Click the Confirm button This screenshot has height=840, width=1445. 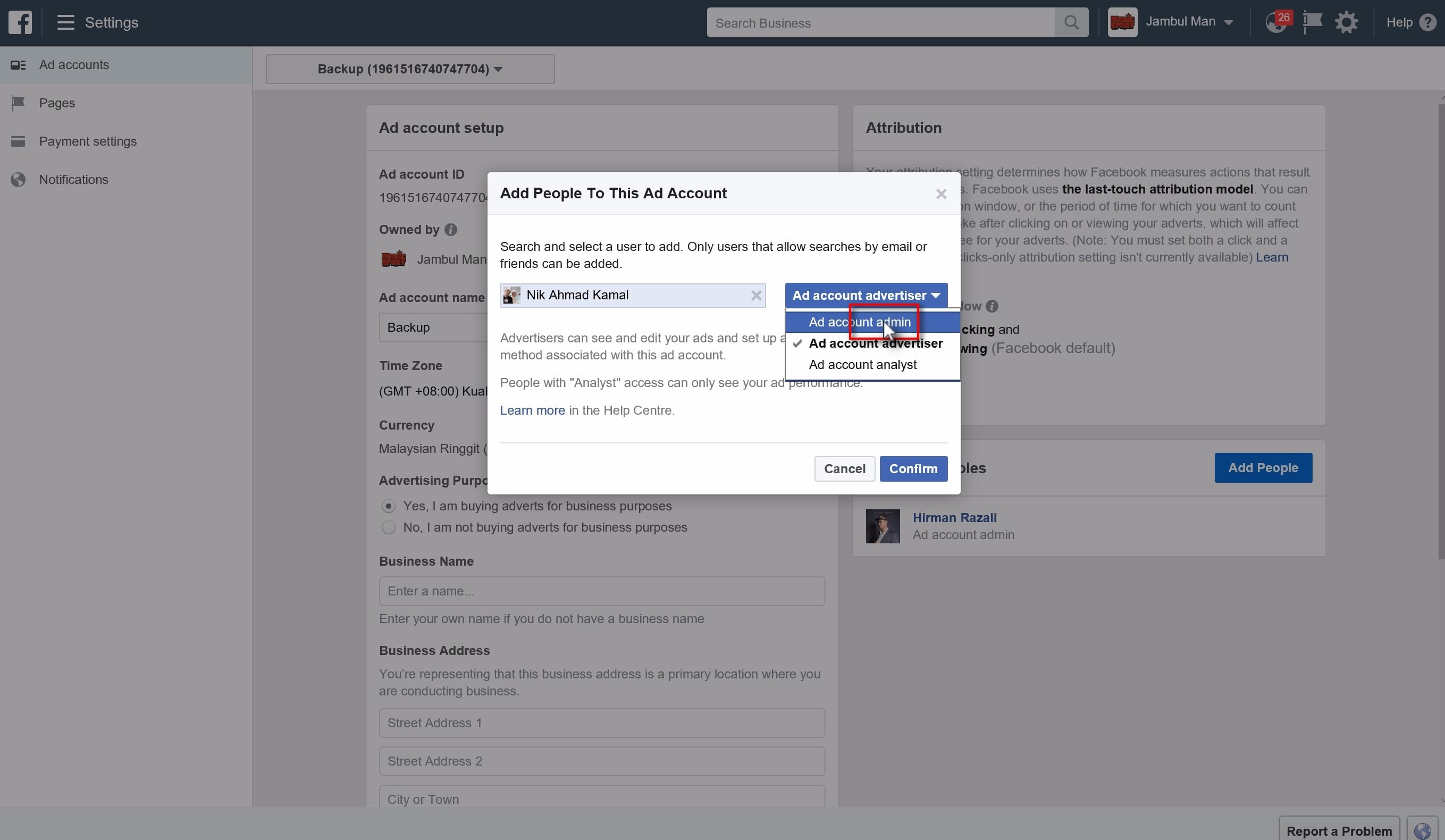click(x=913, y=469)
